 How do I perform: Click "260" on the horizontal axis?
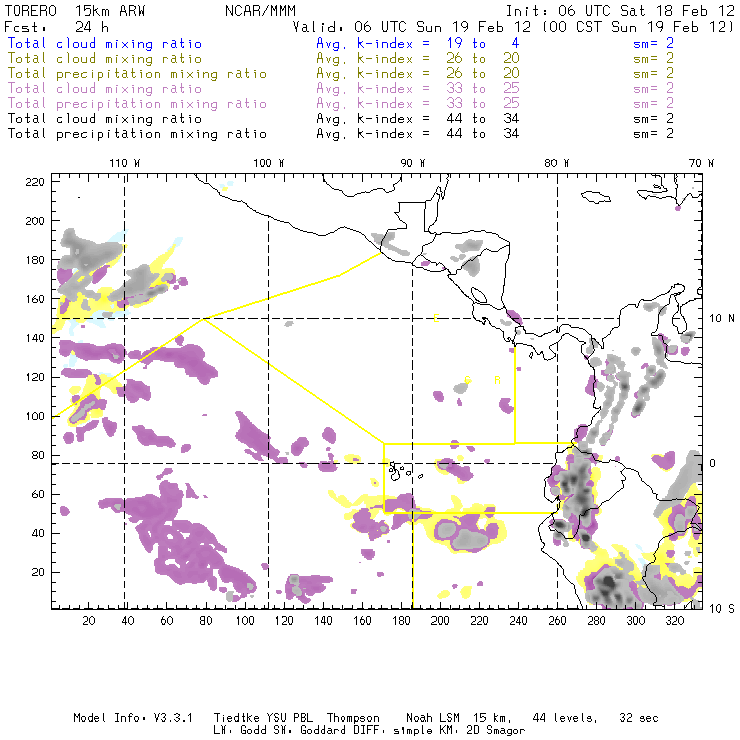point(557,621)
